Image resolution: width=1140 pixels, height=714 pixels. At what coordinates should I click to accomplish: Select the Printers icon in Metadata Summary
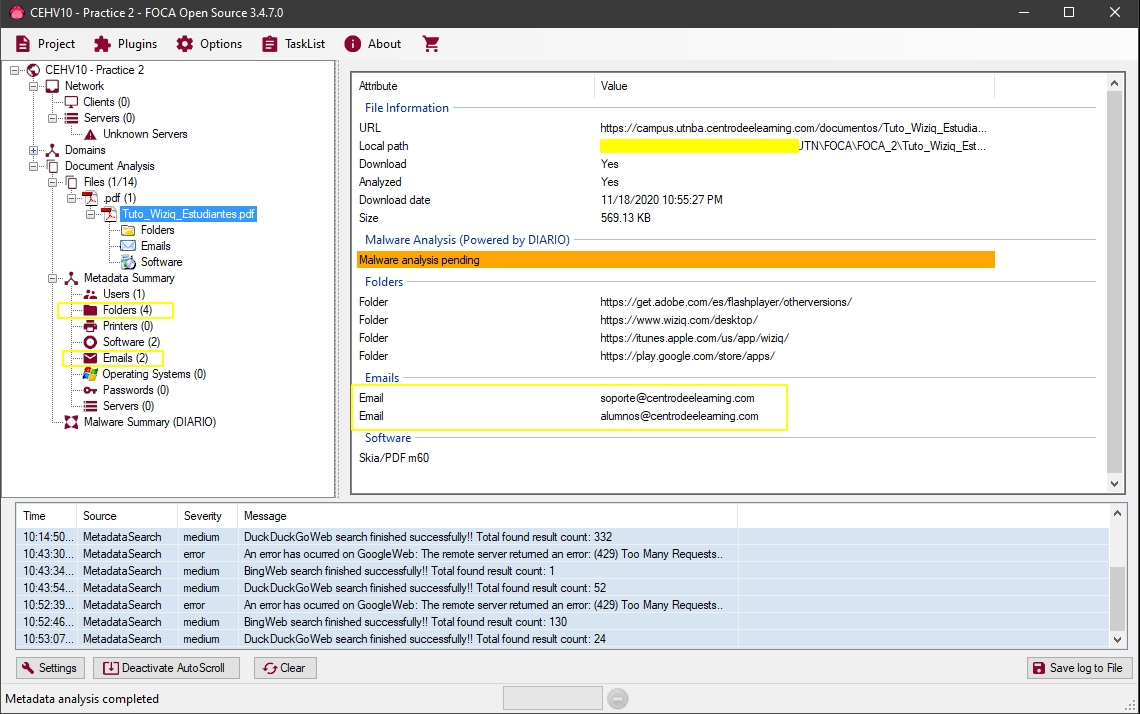(90, 326)
